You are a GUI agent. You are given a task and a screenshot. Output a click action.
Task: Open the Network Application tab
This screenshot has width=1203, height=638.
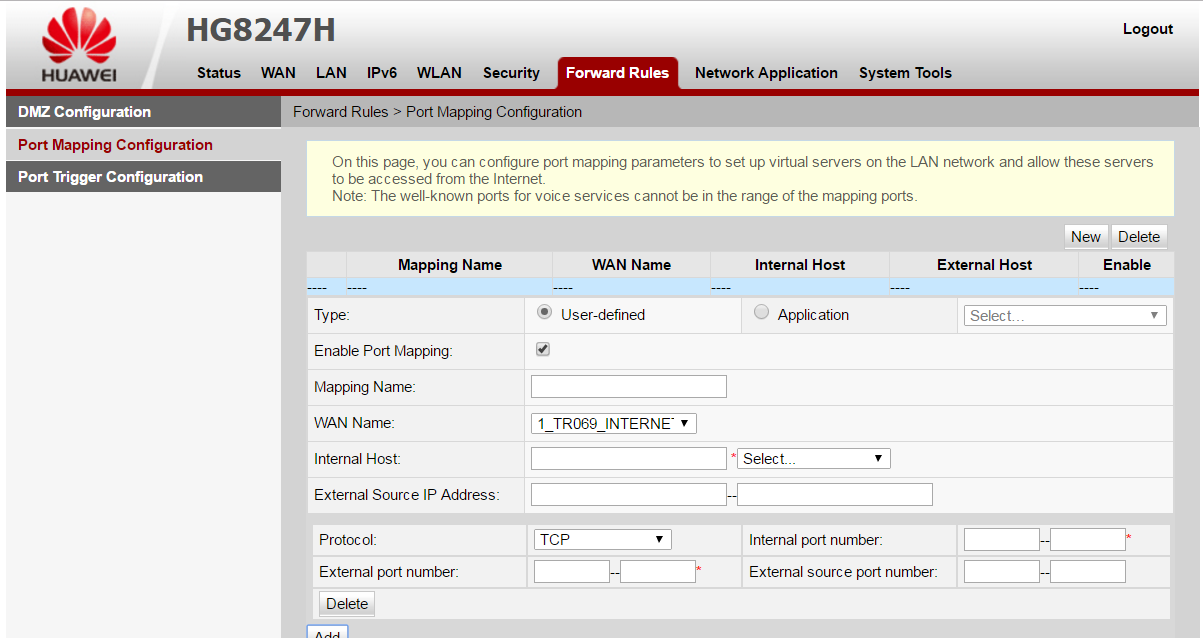pos(766,73)
